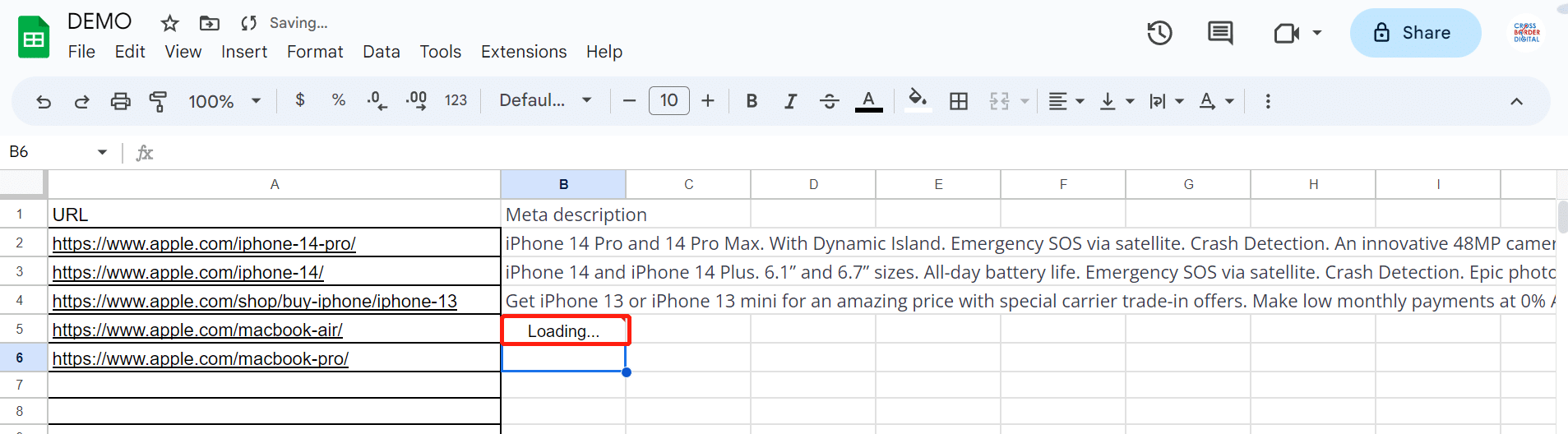Toggle italic text formatting
Screen dimensions: 1568x434
(x=790, y=101)
